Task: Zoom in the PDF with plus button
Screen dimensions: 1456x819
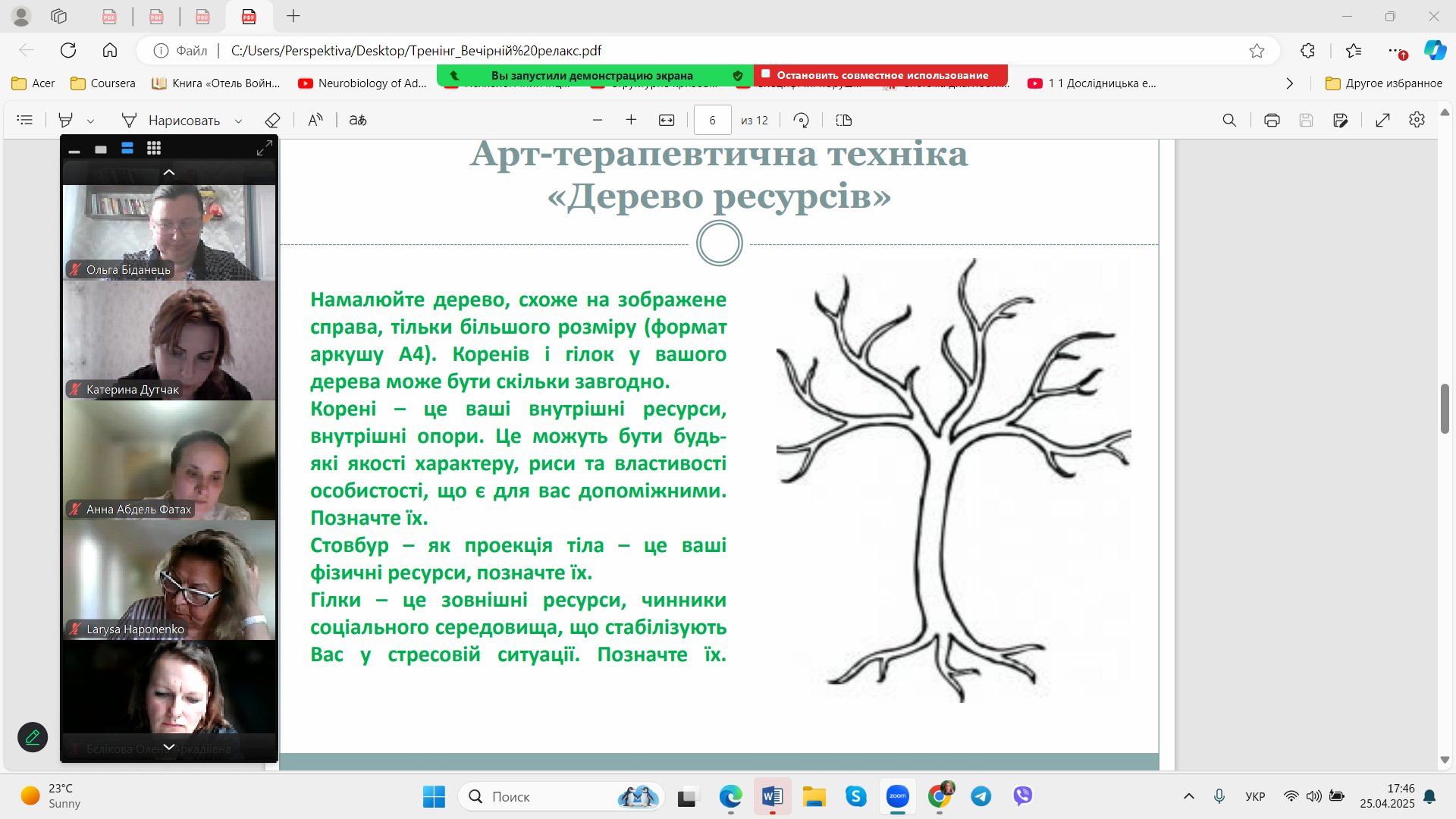Action: click(x=630, y=120)
